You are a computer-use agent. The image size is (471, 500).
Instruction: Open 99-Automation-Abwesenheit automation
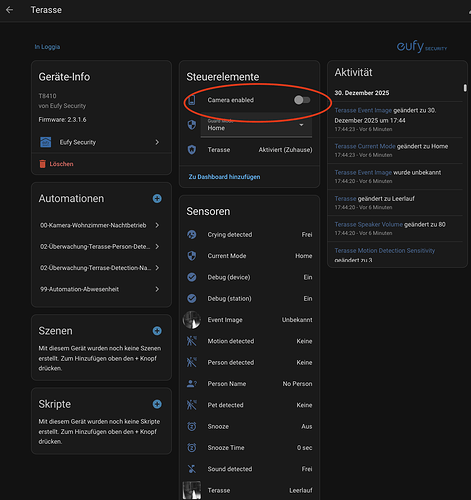pyautogui.click(x=100, y=289)
